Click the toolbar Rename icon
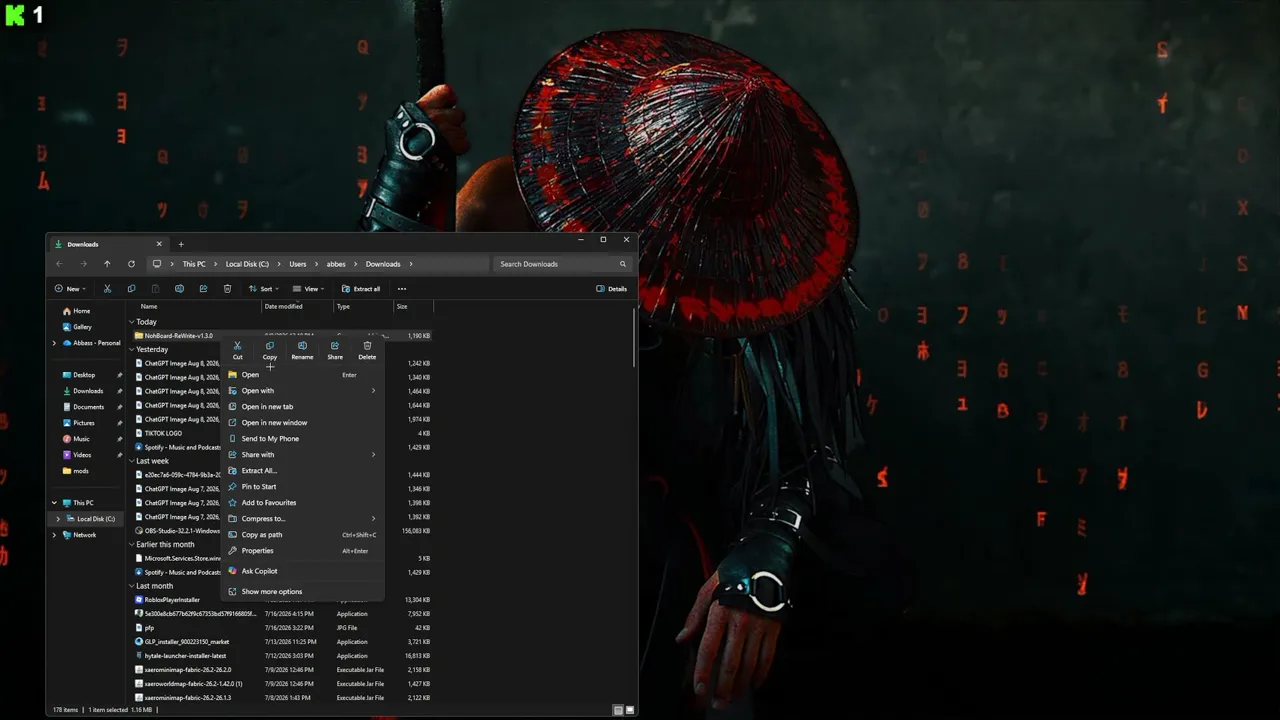The width and height of the screenshot is (1280, 720). pos(179,289)
